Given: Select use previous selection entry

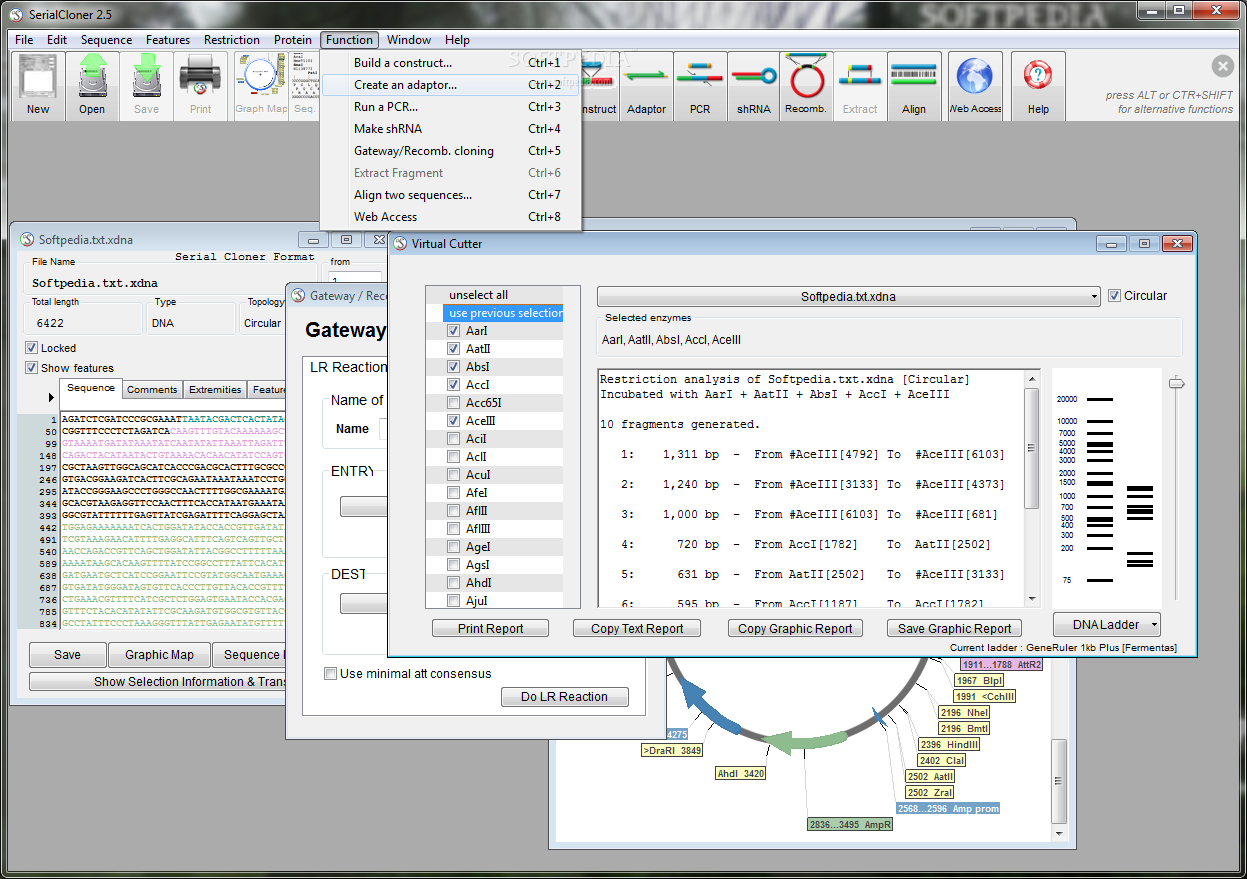Looking at the screenshot, I should [503, 313].
